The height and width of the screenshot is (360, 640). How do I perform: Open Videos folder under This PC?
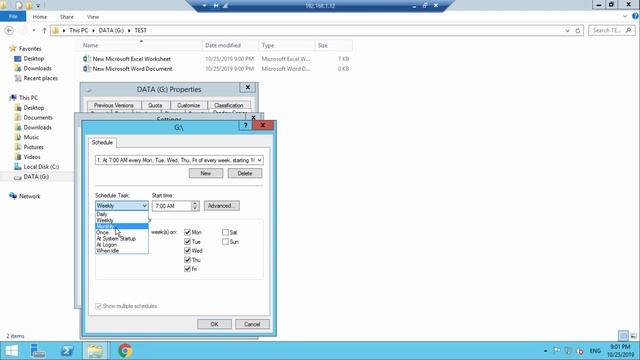(32, 157)
